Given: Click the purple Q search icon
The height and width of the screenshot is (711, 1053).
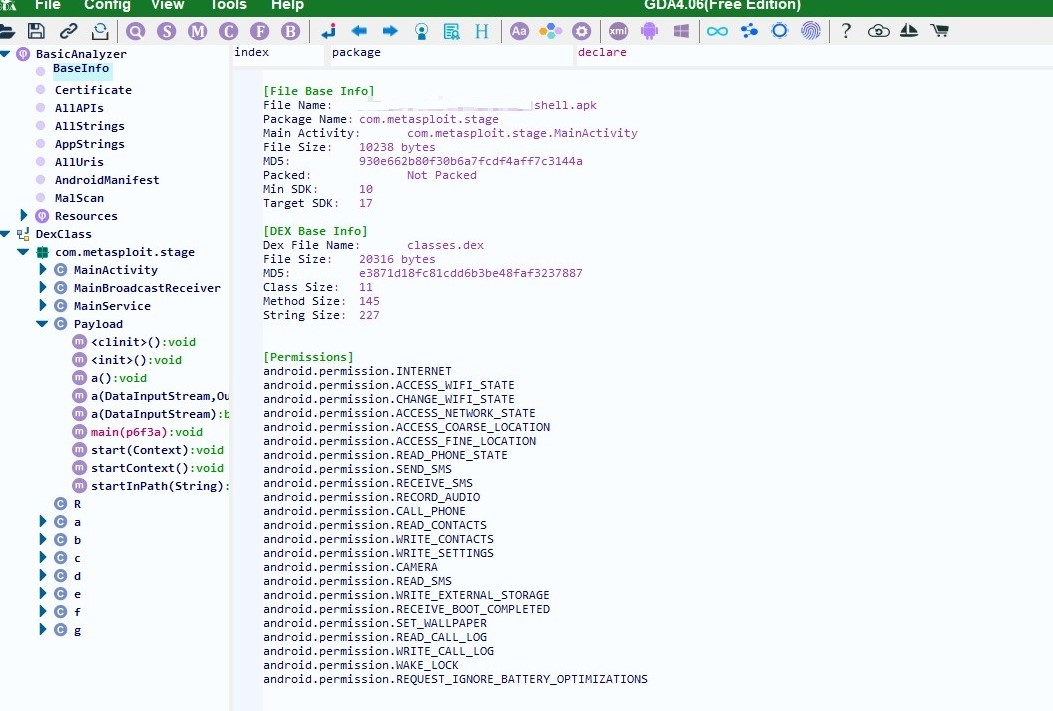Looking at the screenshot, I should click(136, 31).
